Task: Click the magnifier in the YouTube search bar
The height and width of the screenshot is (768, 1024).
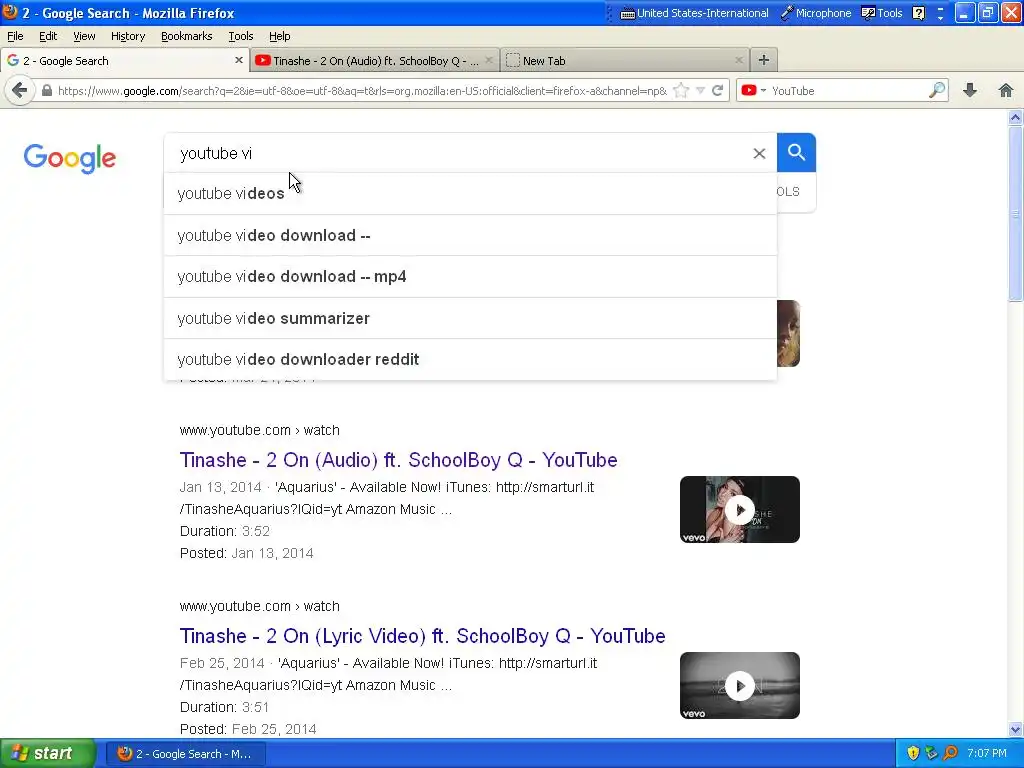Action: point(937,90)
